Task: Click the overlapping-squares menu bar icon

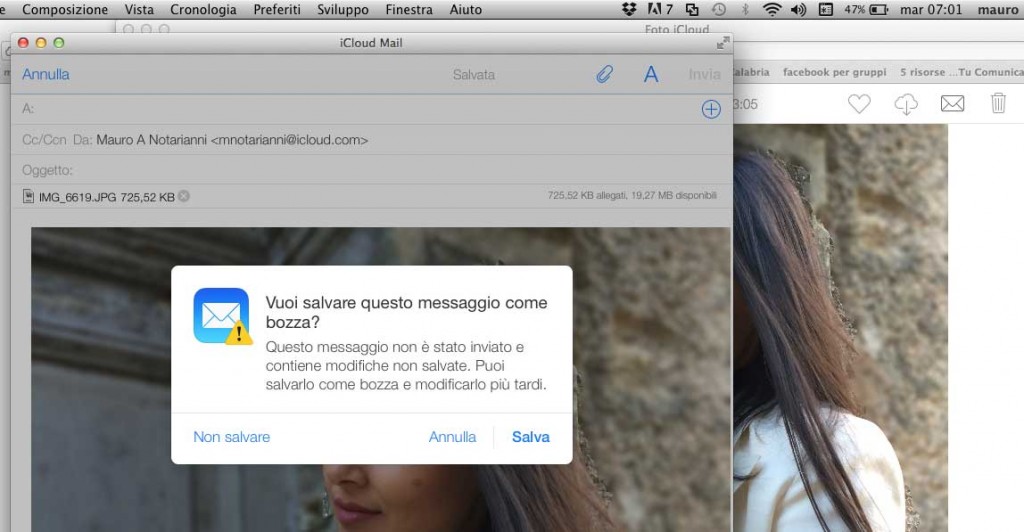Action: pos(692,9)
